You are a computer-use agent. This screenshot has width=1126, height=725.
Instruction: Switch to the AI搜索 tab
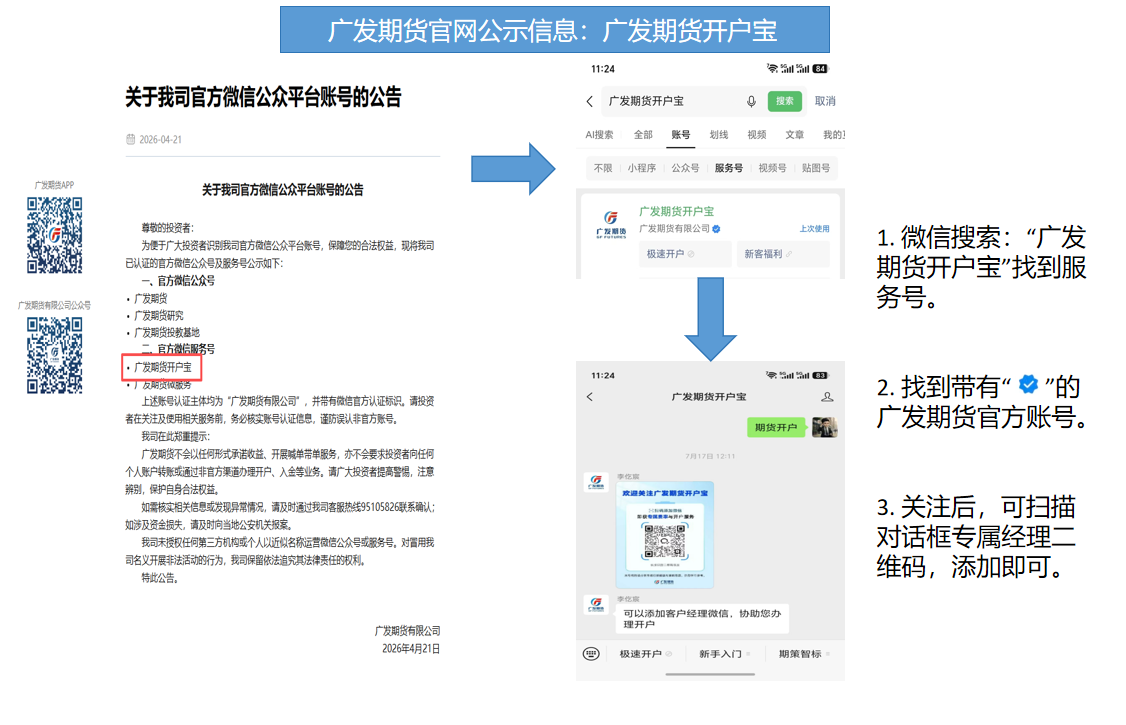coord(599,135)
